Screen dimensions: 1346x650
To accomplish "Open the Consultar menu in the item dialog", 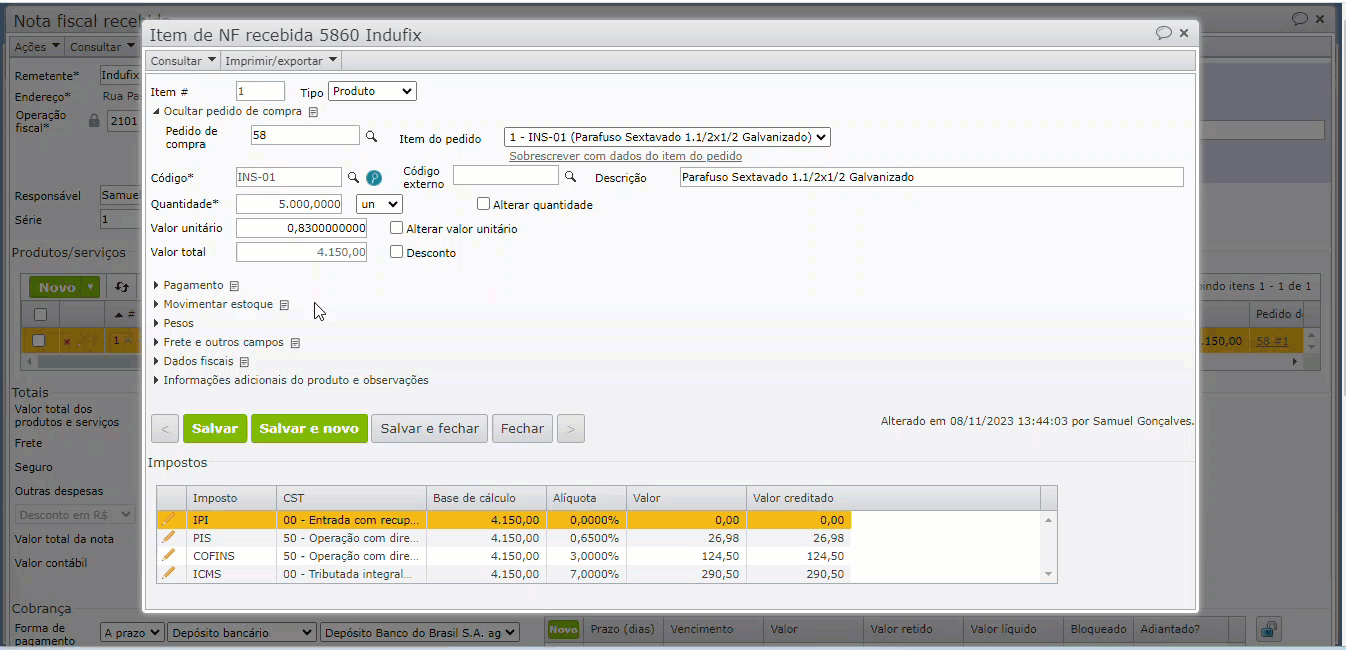I will [183, 61].
